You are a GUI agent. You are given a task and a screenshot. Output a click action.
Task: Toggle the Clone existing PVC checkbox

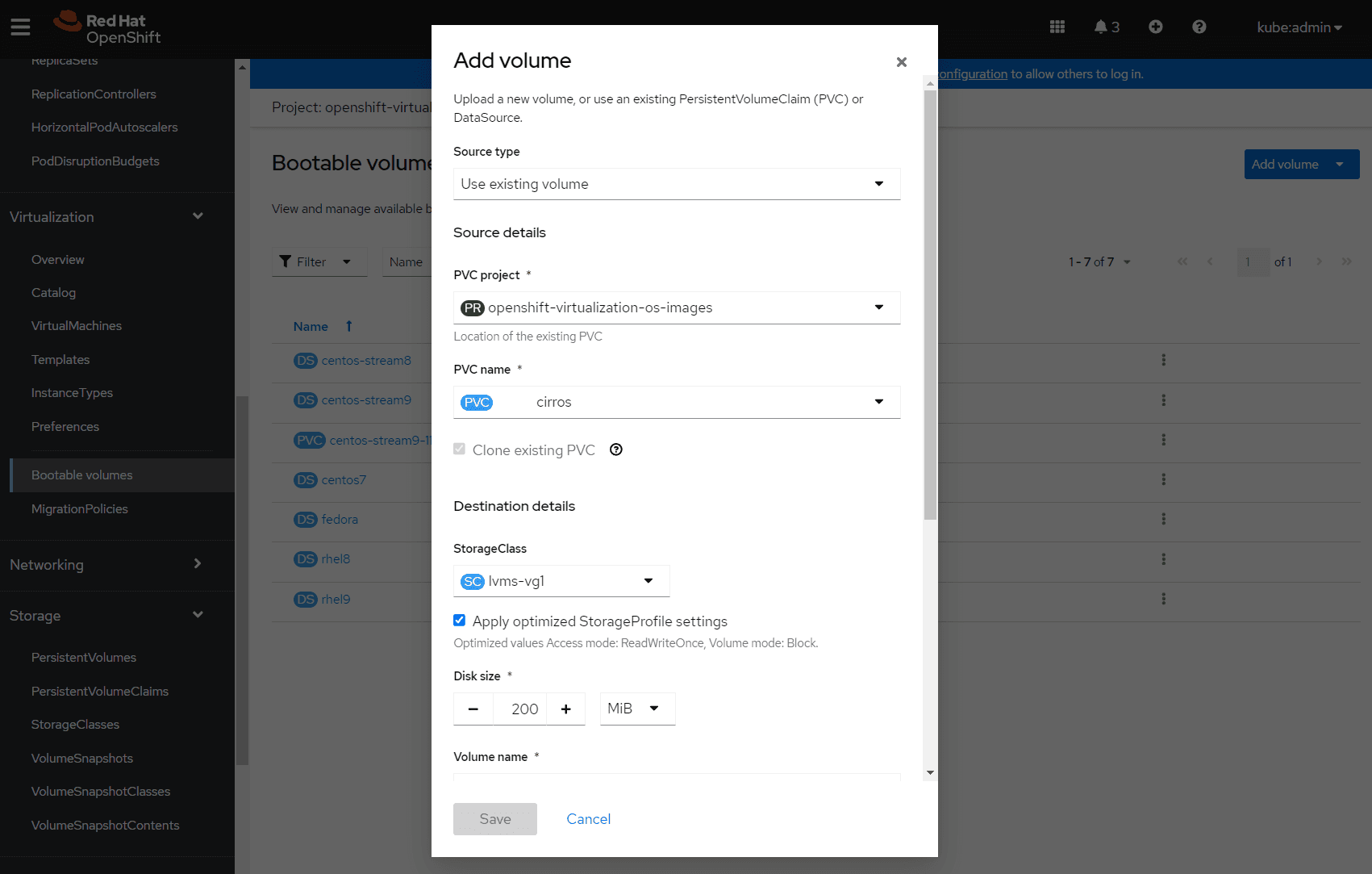pos(459,449)
